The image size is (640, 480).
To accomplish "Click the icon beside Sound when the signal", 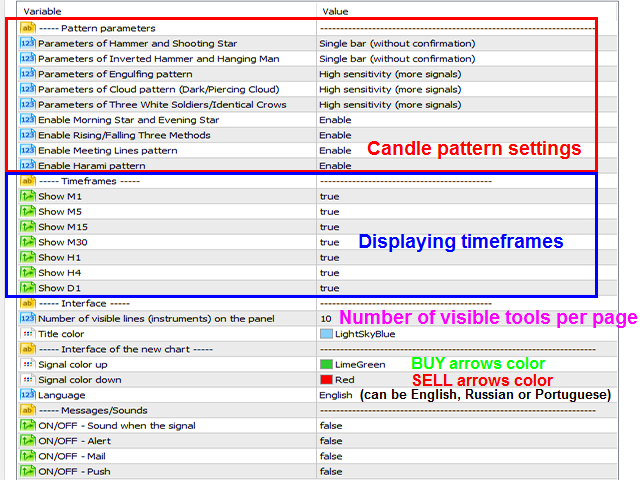I will pyautogui.click(x=27, y=426).
